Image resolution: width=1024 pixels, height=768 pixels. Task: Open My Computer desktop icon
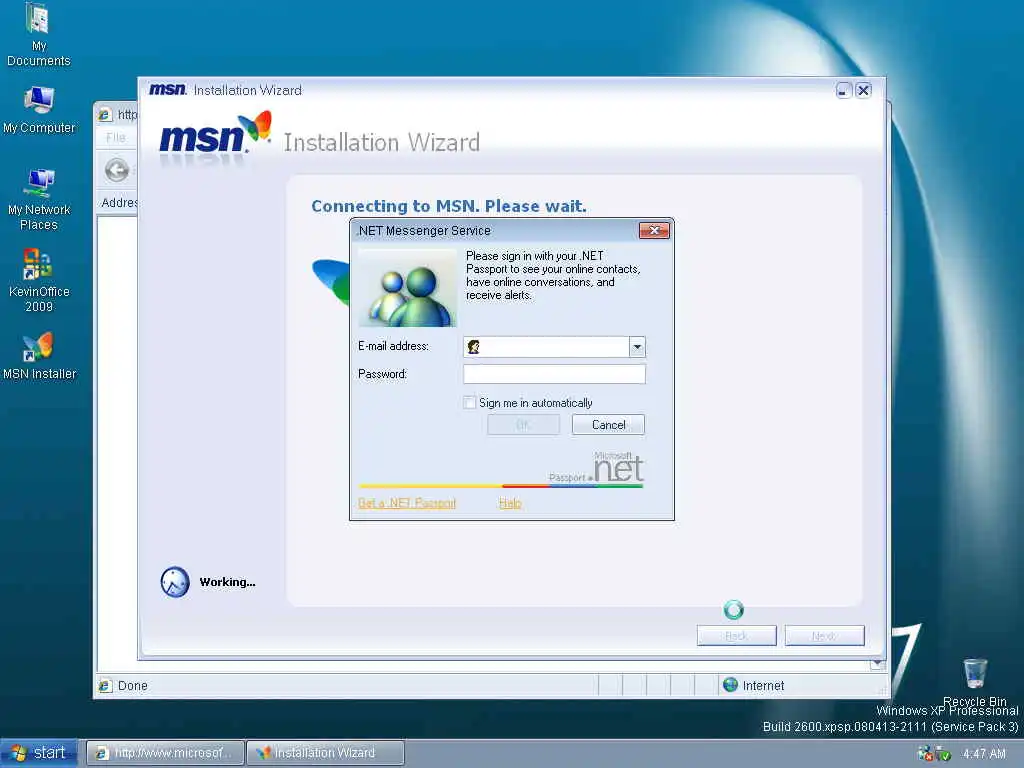point(39,110)
